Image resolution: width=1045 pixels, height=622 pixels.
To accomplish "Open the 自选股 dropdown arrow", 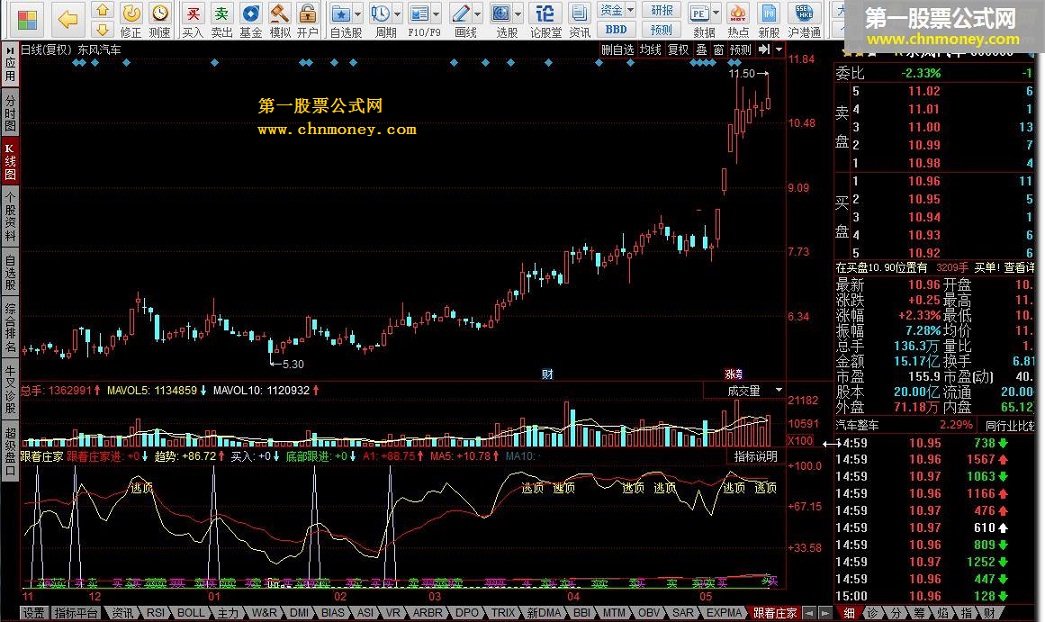I will coord(358,13).
